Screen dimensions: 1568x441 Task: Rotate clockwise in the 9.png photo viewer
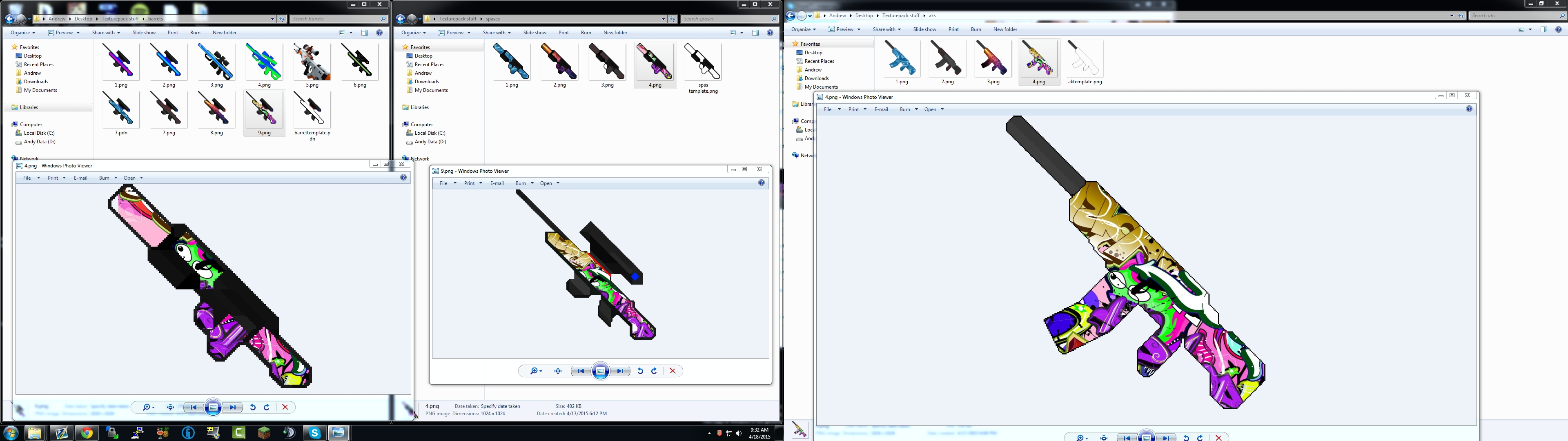pos(654,371)
